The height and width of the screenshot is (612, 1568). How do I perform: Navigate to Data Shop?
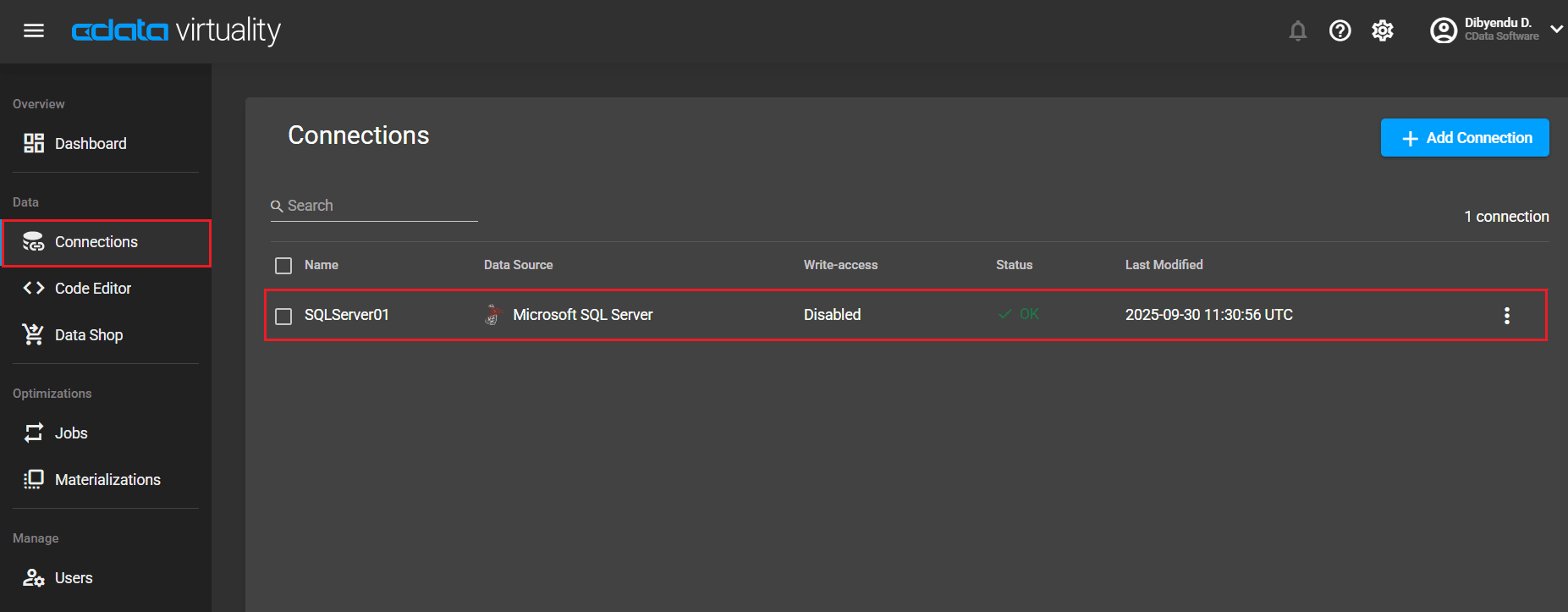(x=88, y=335)
